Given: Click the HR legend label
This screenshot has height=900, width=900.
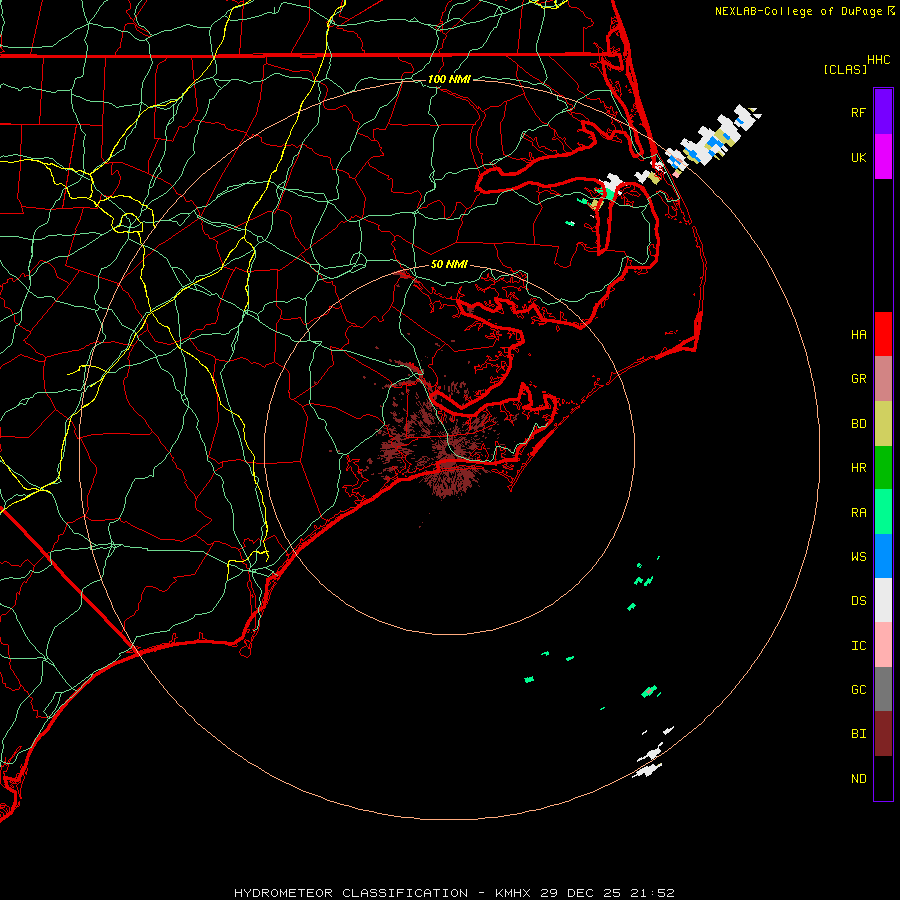Looking at the screenshot, I should click(858, 468).
